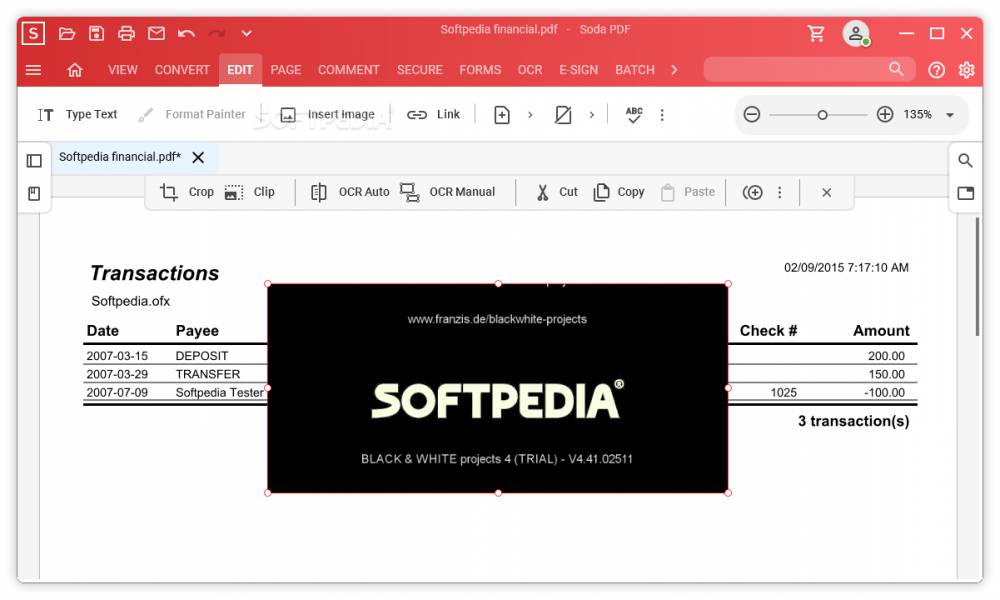
Task: Switch to the E-SIGN tab
Action: 578,70
